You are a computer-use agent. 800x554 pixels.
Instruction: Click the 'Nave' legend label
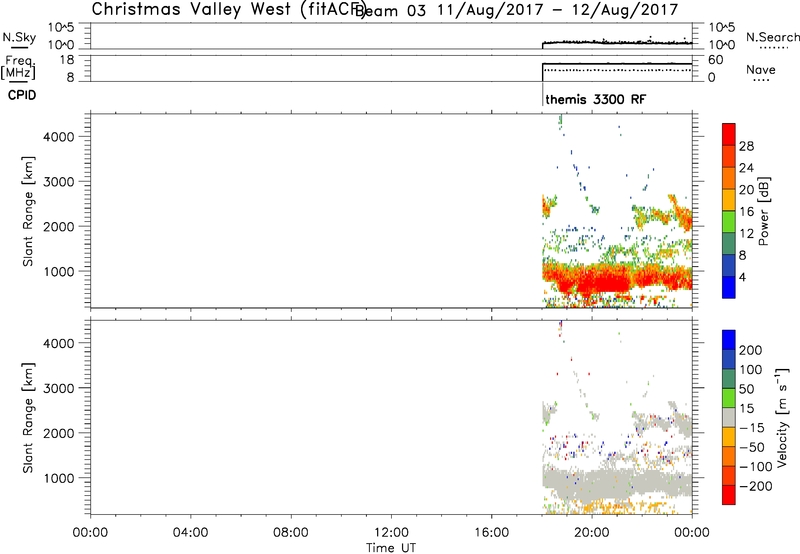tap(761, 69)
